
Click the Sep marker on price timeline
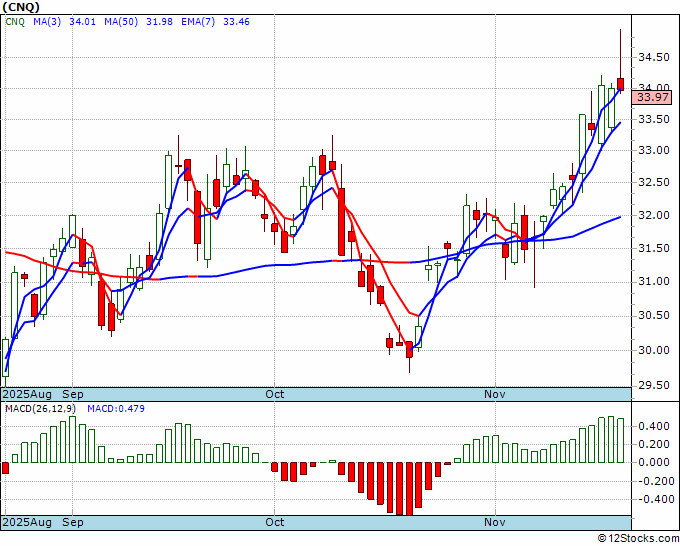[x=72, y=394]
